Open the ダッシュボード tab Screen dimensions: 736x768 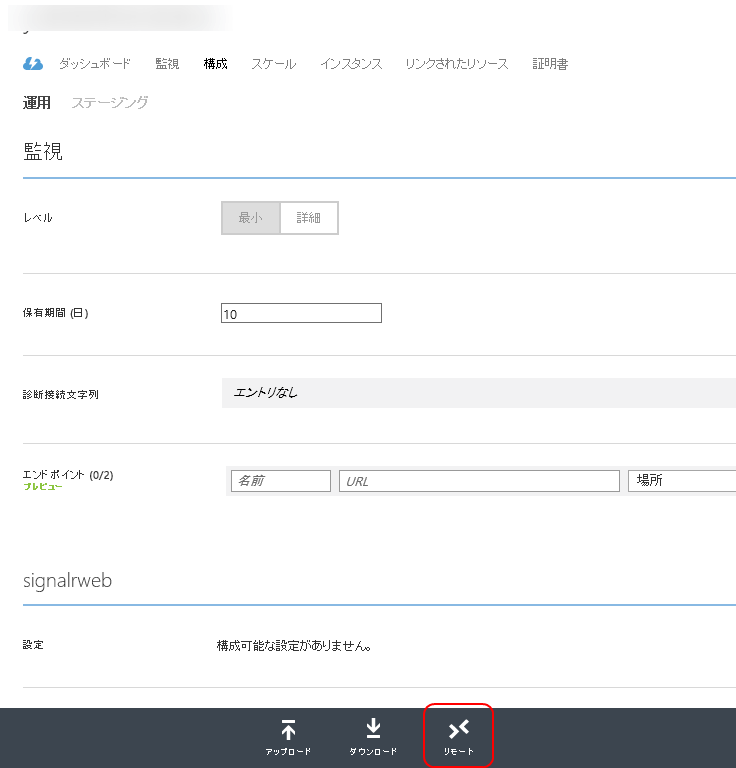click(94, 64)
